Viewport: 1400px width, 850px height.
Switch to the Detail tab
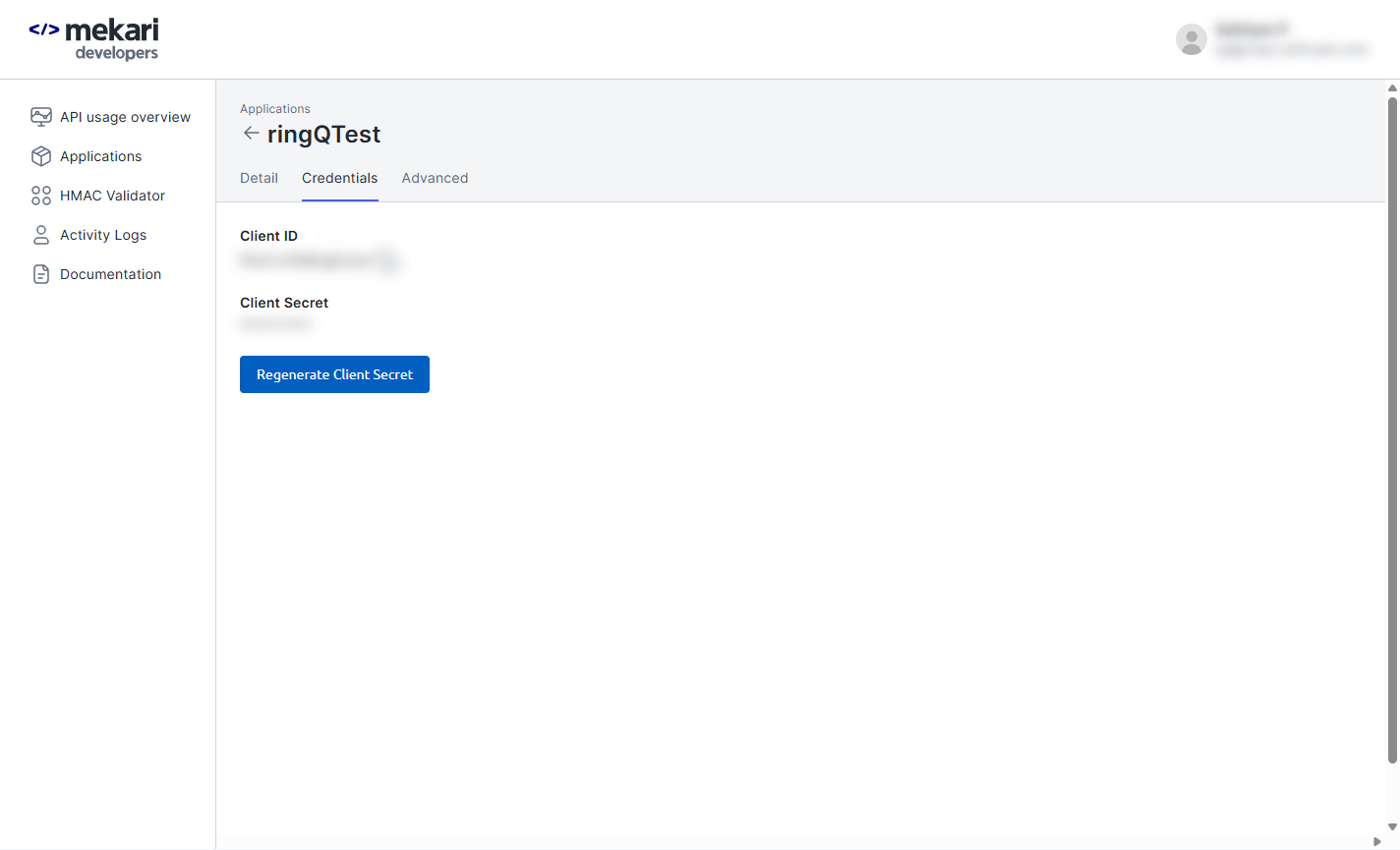(x=260, y=178)
